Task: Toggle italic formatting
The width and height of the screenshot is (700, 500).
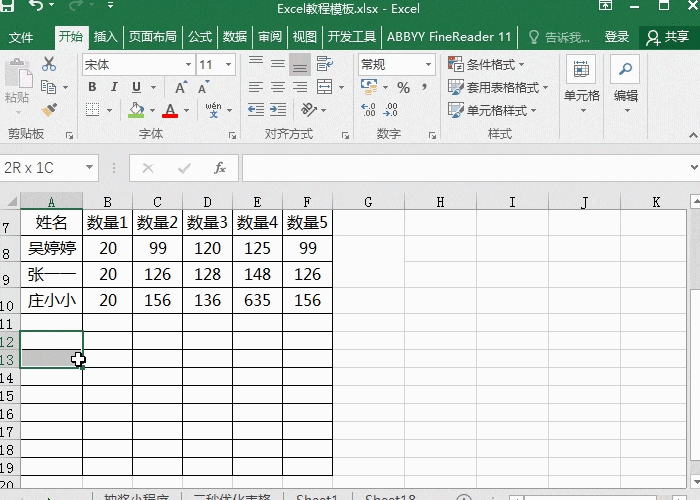Action: [x=114, y=87]
